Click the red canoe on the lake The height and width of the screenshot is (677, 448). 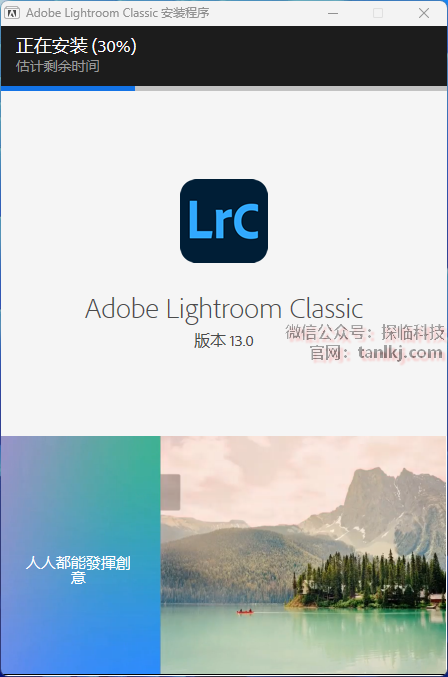245,611
